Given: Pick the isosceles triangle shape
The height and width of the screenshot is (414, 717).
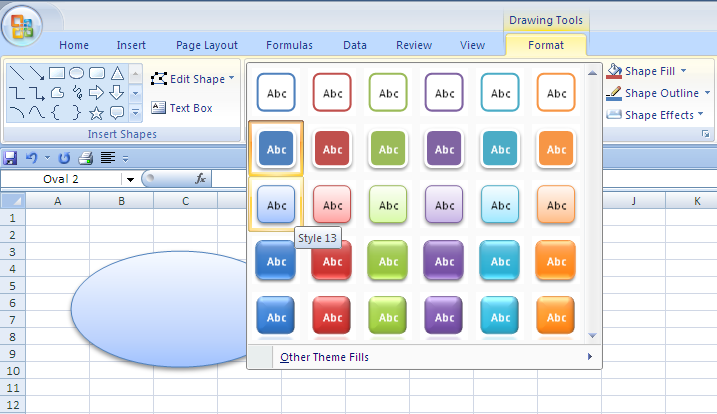Looking at the screenshot, I should pyautogui.click(x=117, y=73).
